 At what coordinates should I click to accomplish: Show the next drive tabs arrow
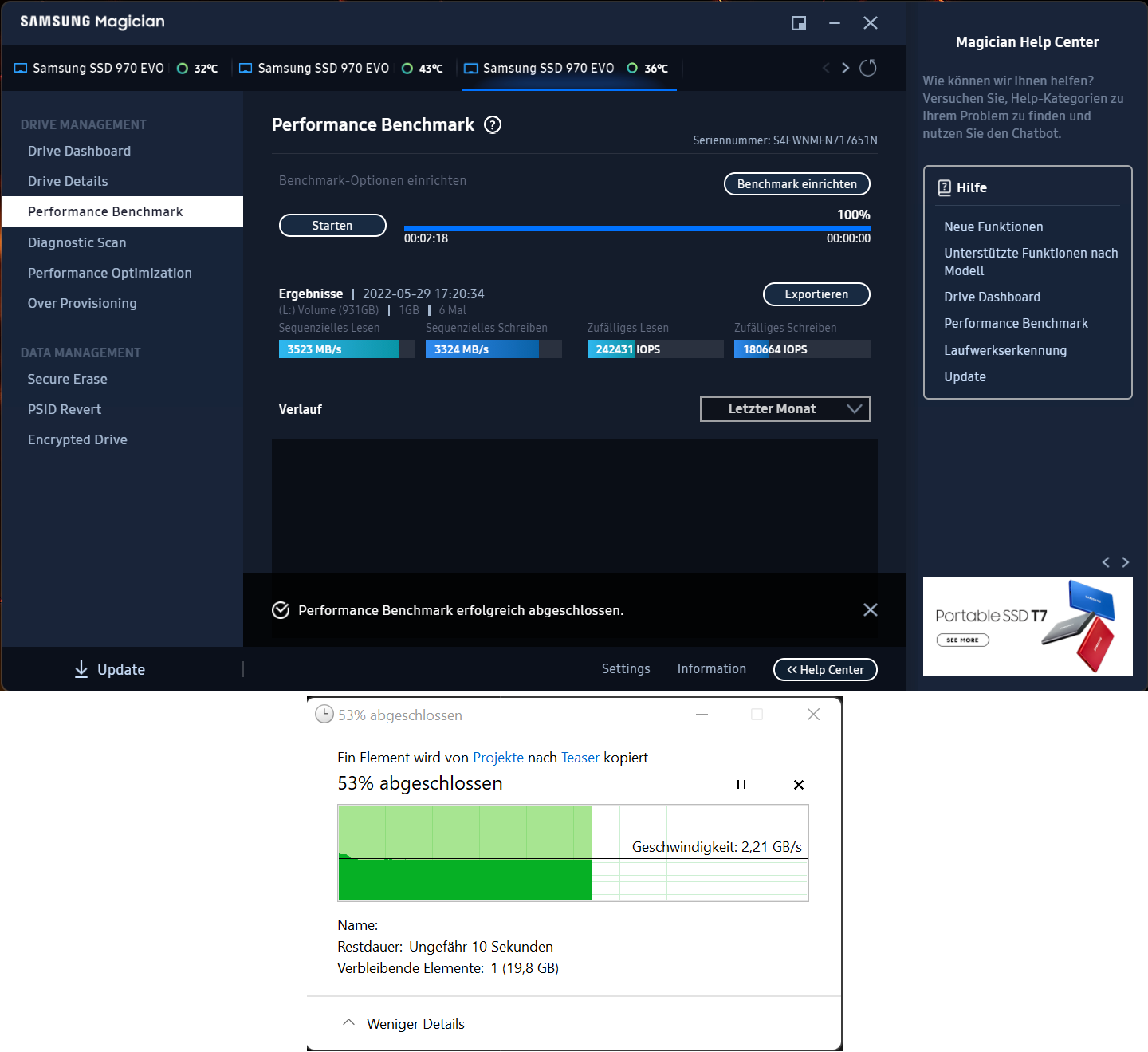pyautogui.click(x=846, y=68)
